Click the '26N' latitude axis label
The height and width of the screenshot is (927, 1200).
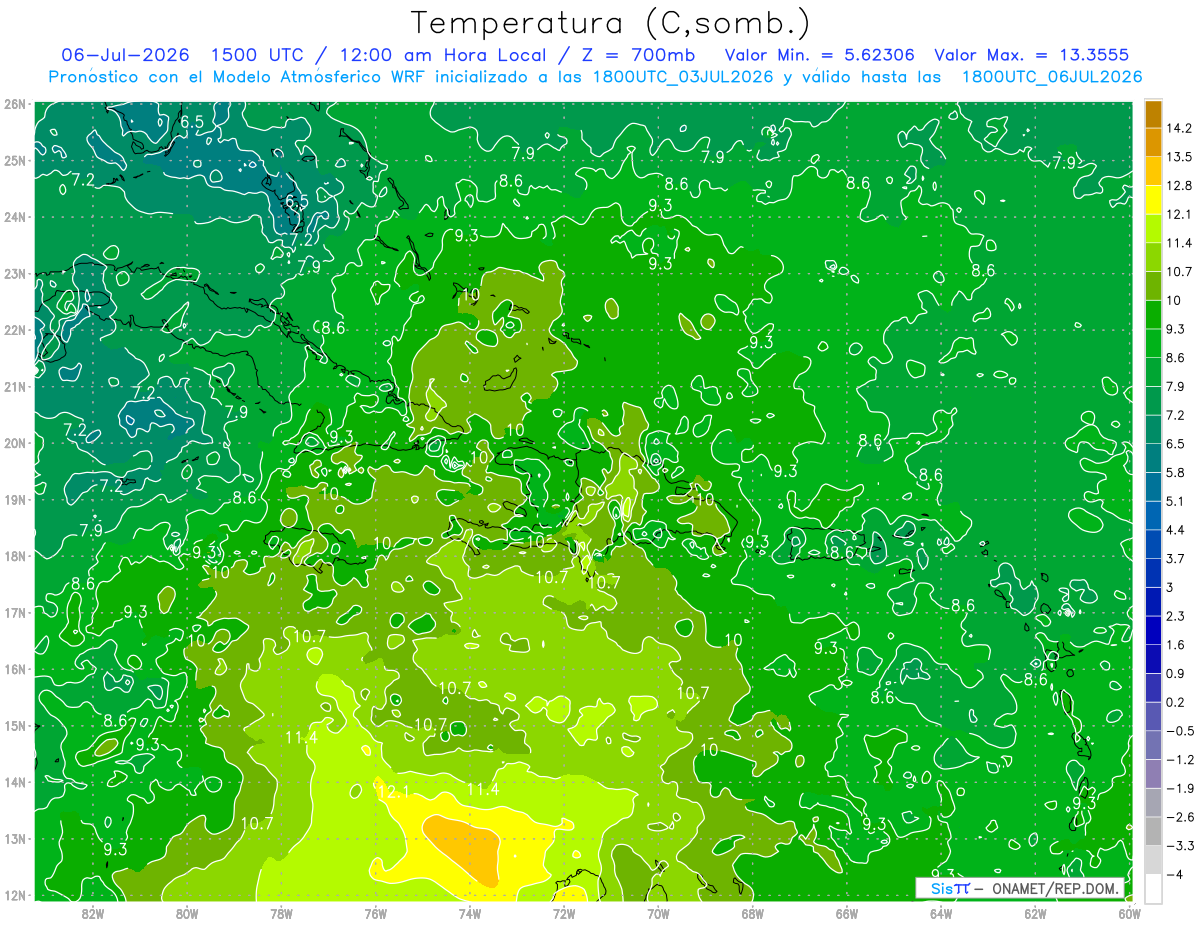pos(14,104)
